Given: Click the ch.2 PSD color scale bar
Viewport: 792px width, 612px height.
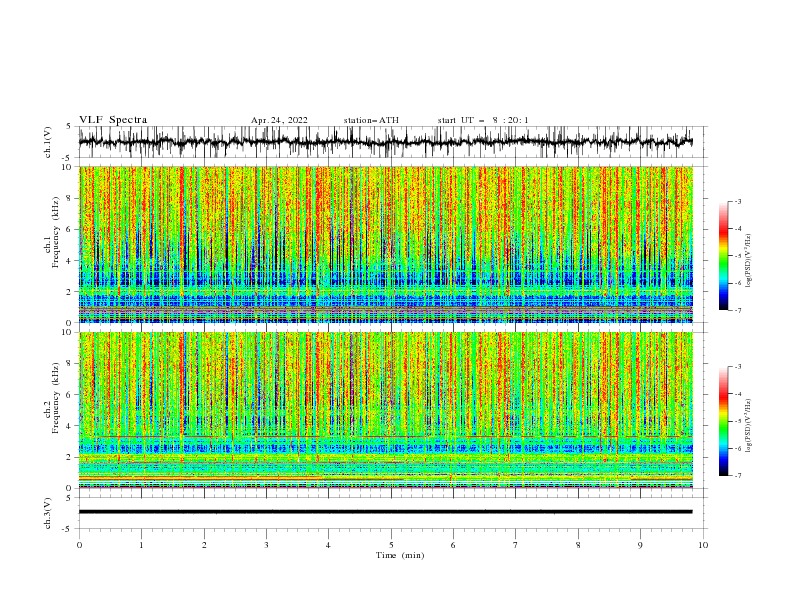Looking at the screenshot, I should coord(723,421).
